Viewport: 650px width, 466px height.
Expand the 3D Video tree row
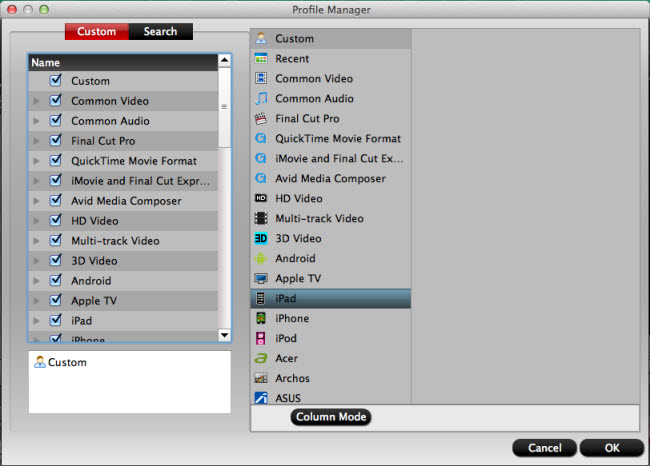coord(36,261)
